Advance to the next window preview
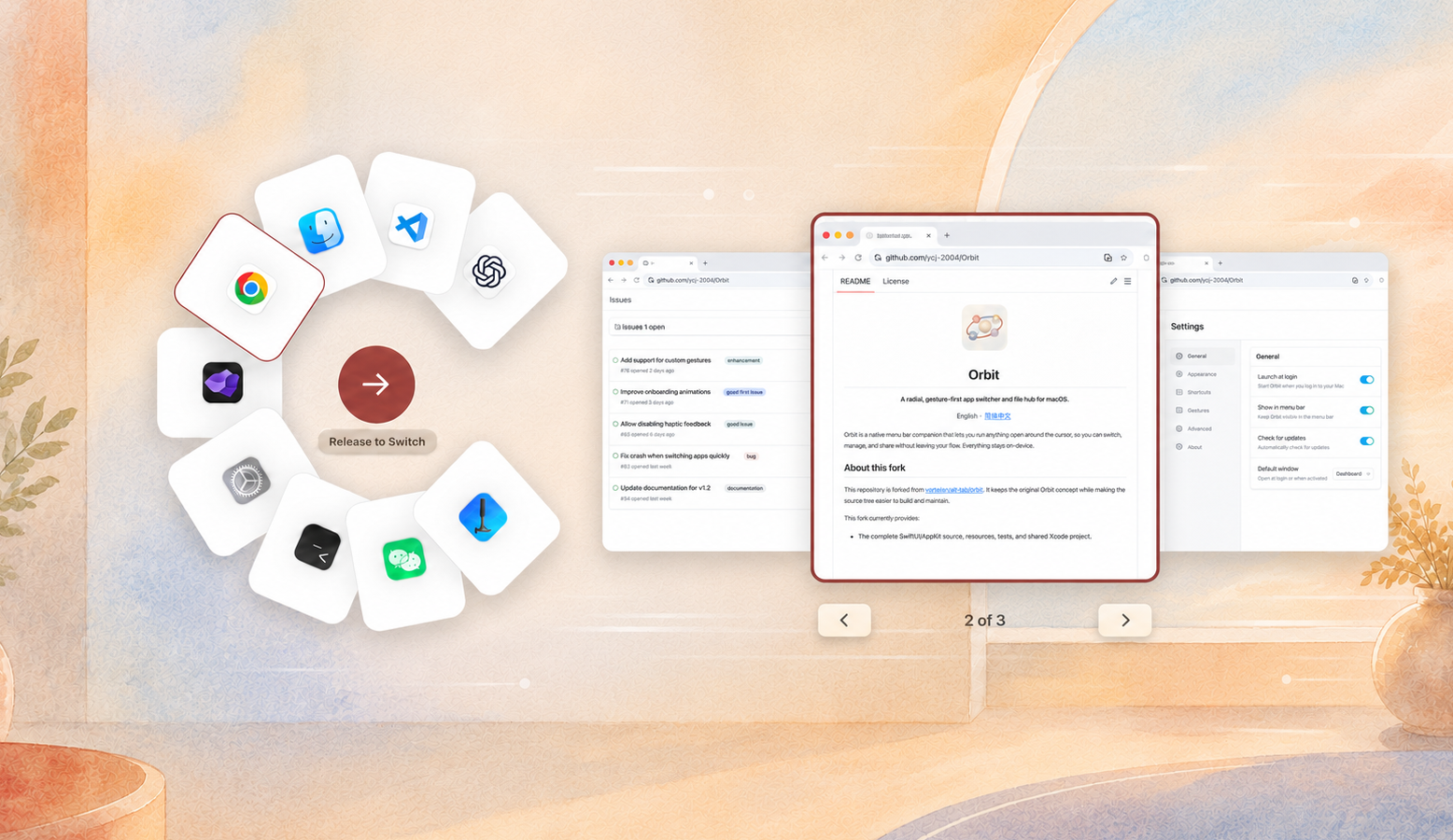 click(x=1124, y=620)
